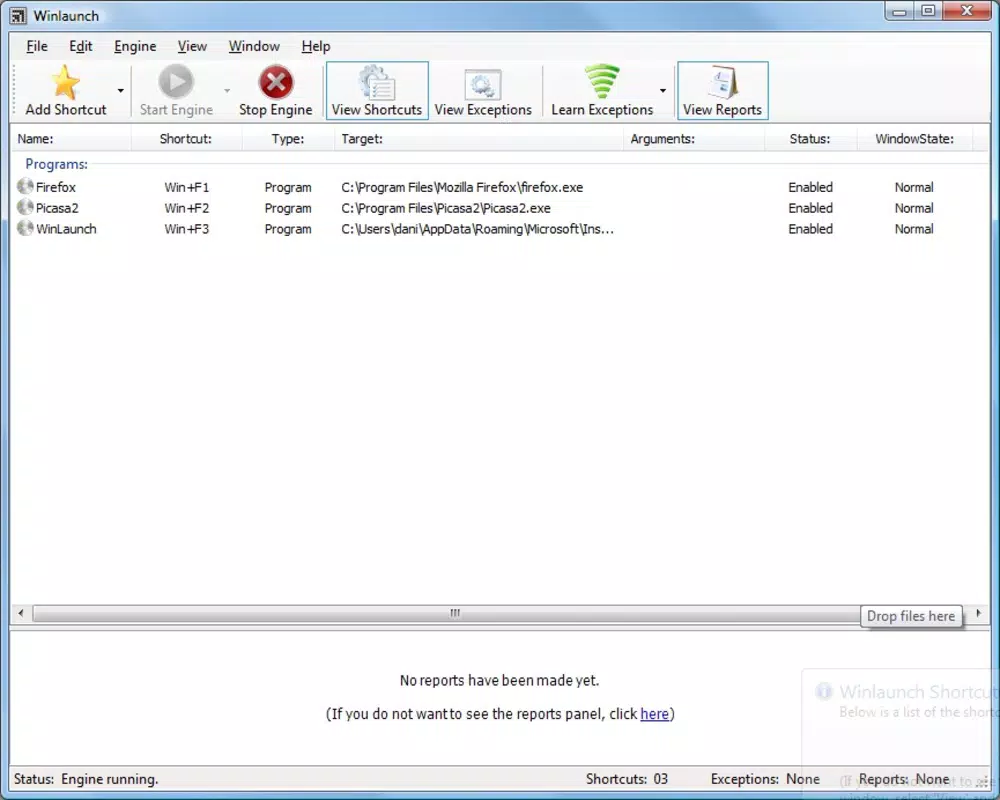Open the Help menu

tap(316, 46)
